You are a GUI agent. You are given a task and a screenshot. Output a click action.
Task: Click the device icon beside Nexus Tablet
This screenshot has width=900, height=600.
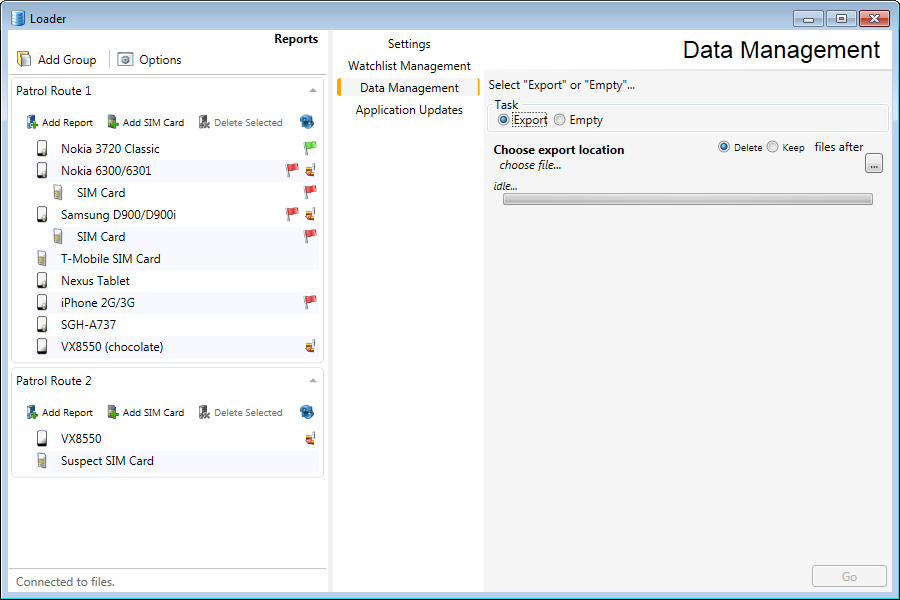[42, 280]
